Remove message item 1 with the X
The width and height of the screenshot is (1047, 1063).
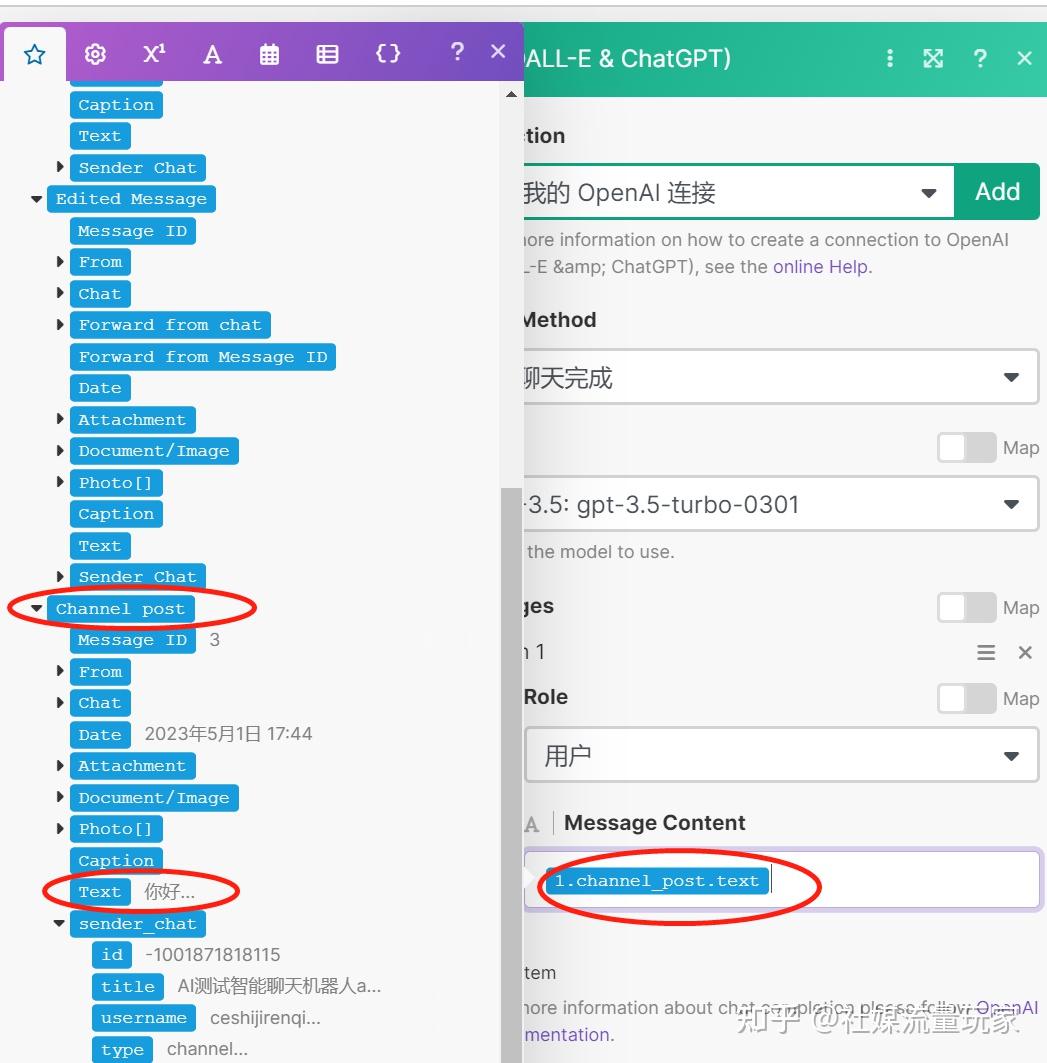tap(1025, 652)
